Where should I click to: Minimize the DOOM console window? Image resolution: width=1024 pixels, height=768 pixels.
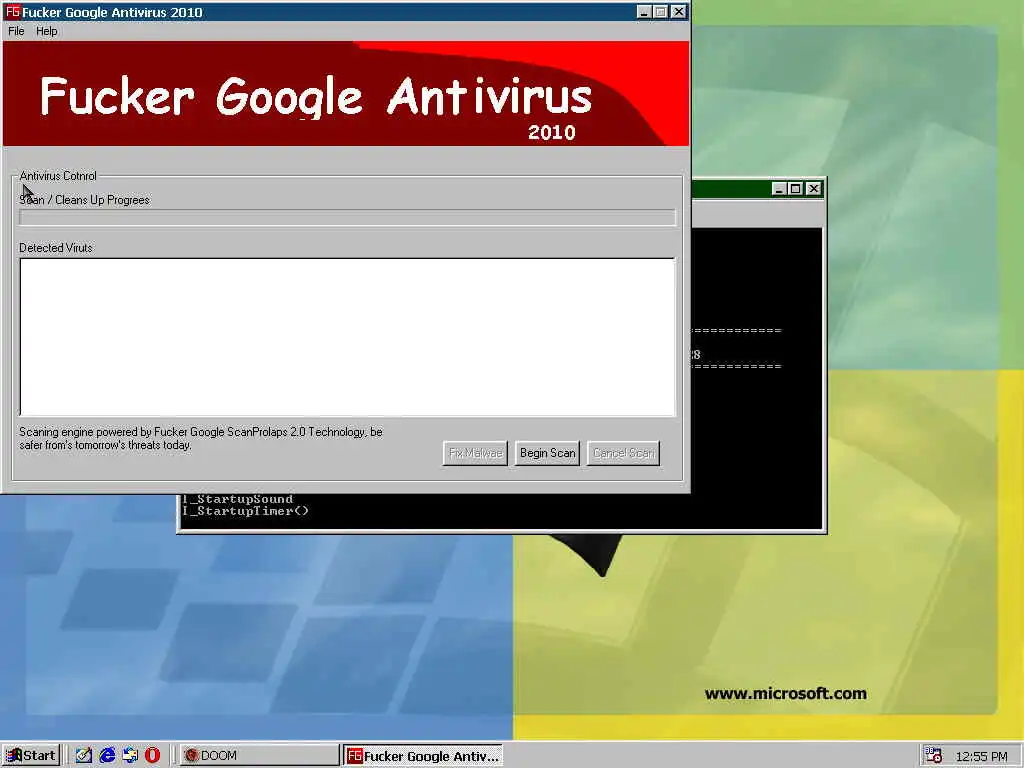click(778, 189)
